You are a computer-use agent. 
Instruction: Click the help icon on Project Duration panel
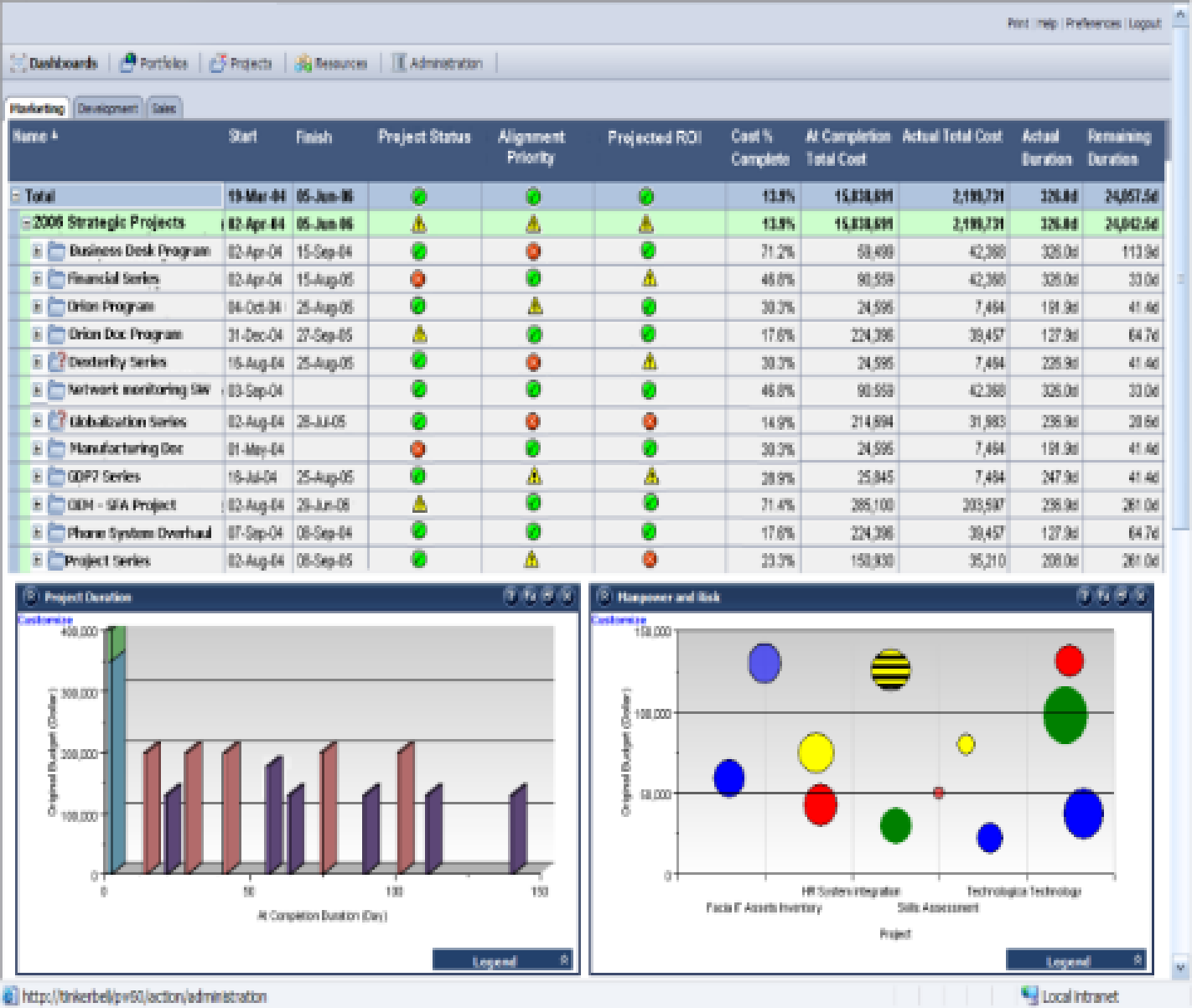[x=510, y=597]
